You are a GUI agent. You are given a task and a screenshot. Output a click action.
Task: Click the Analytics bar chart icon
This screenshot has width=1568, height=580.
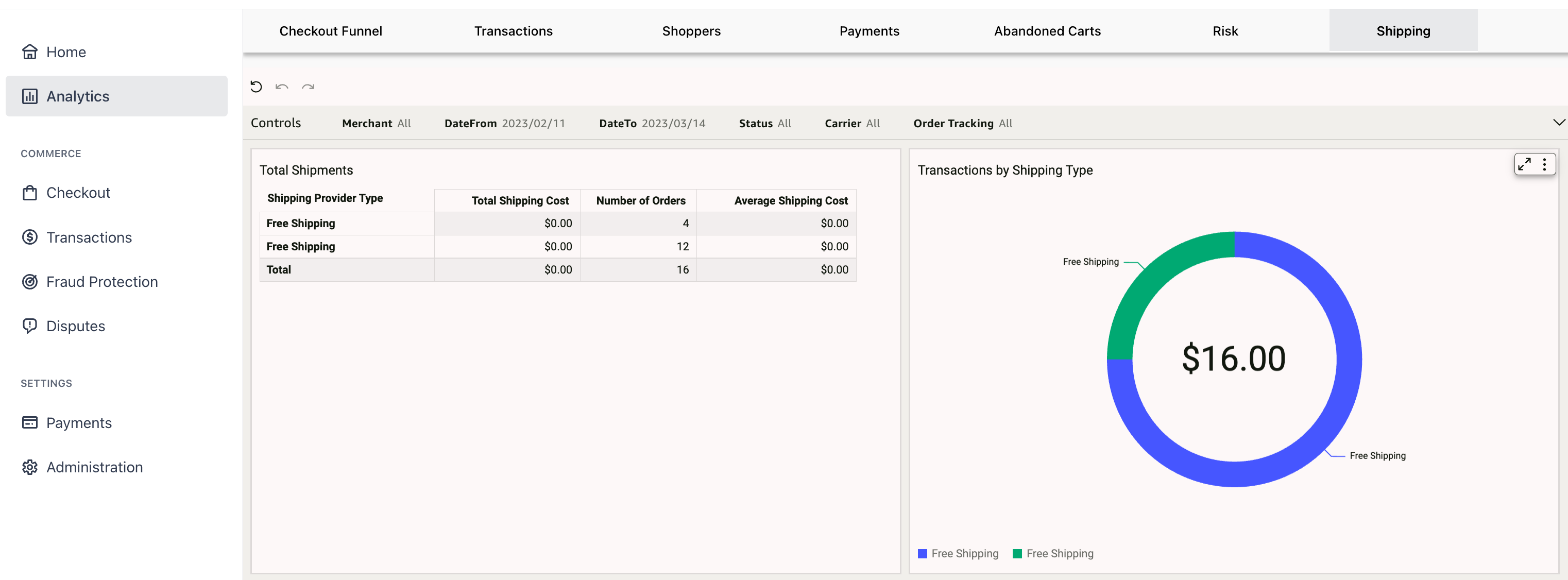click(30, 96)
